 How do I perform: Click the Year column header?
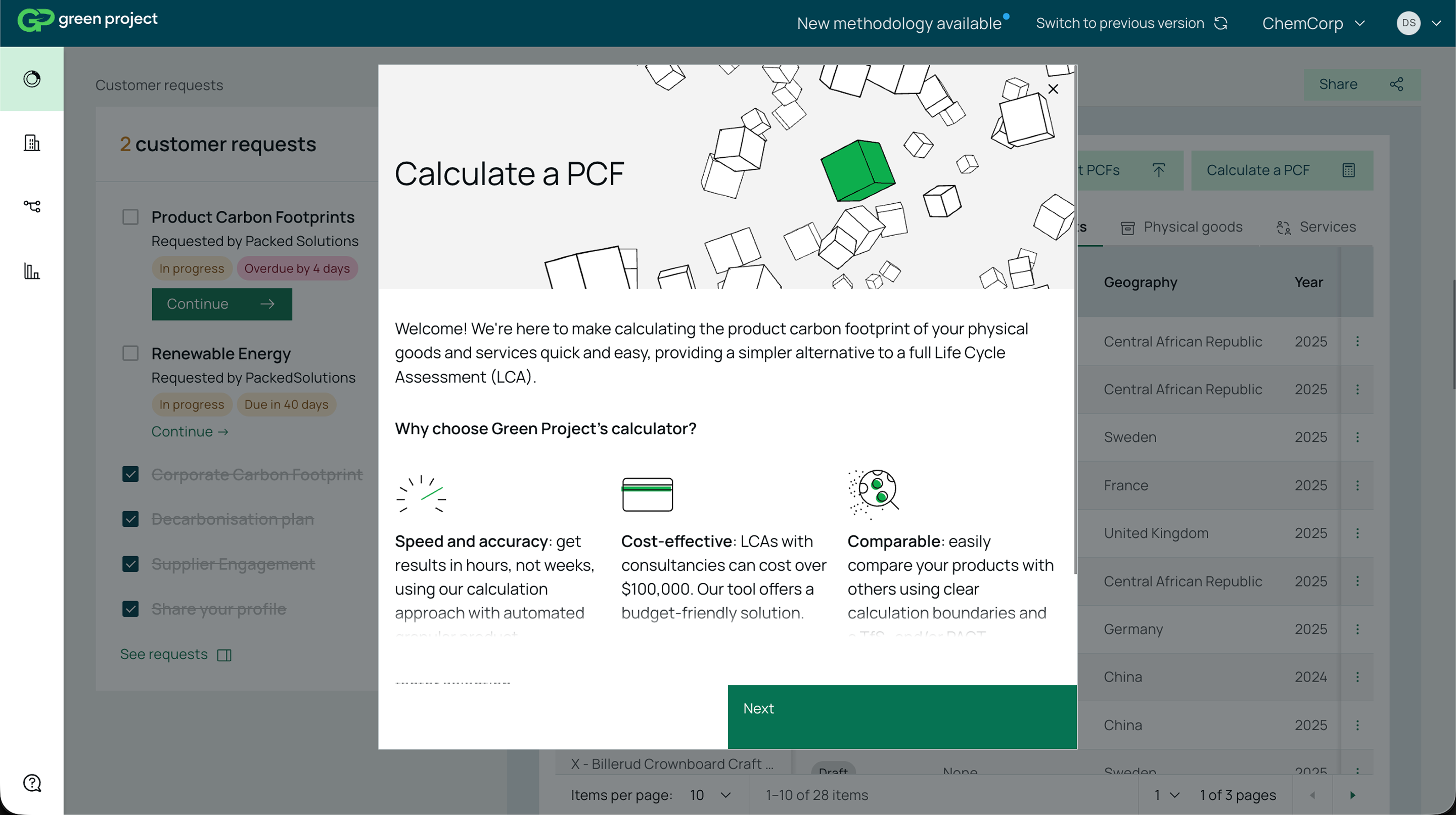1308,282
